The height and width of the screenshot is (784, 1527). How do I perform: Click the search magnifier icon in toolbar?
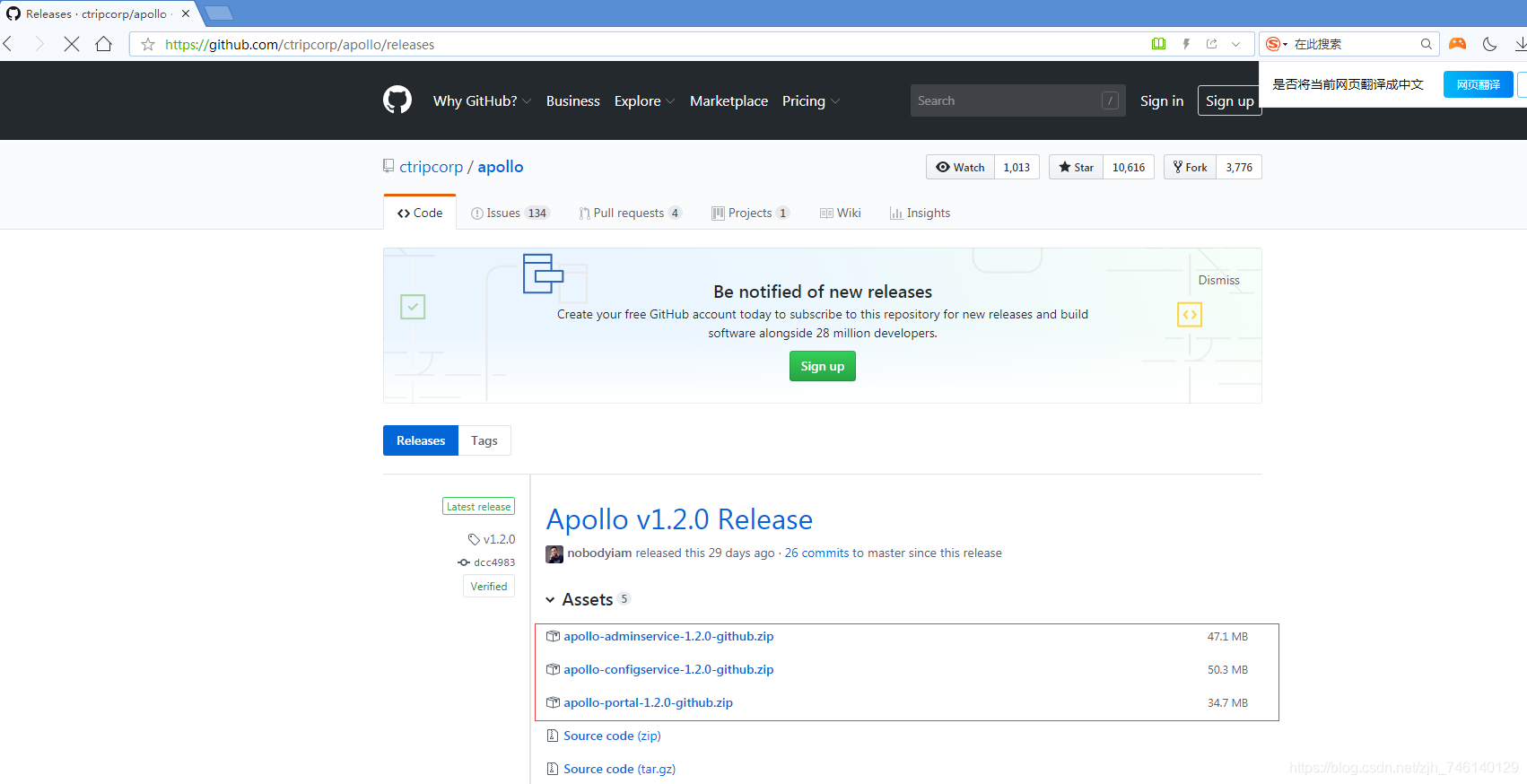[1426, 44]
